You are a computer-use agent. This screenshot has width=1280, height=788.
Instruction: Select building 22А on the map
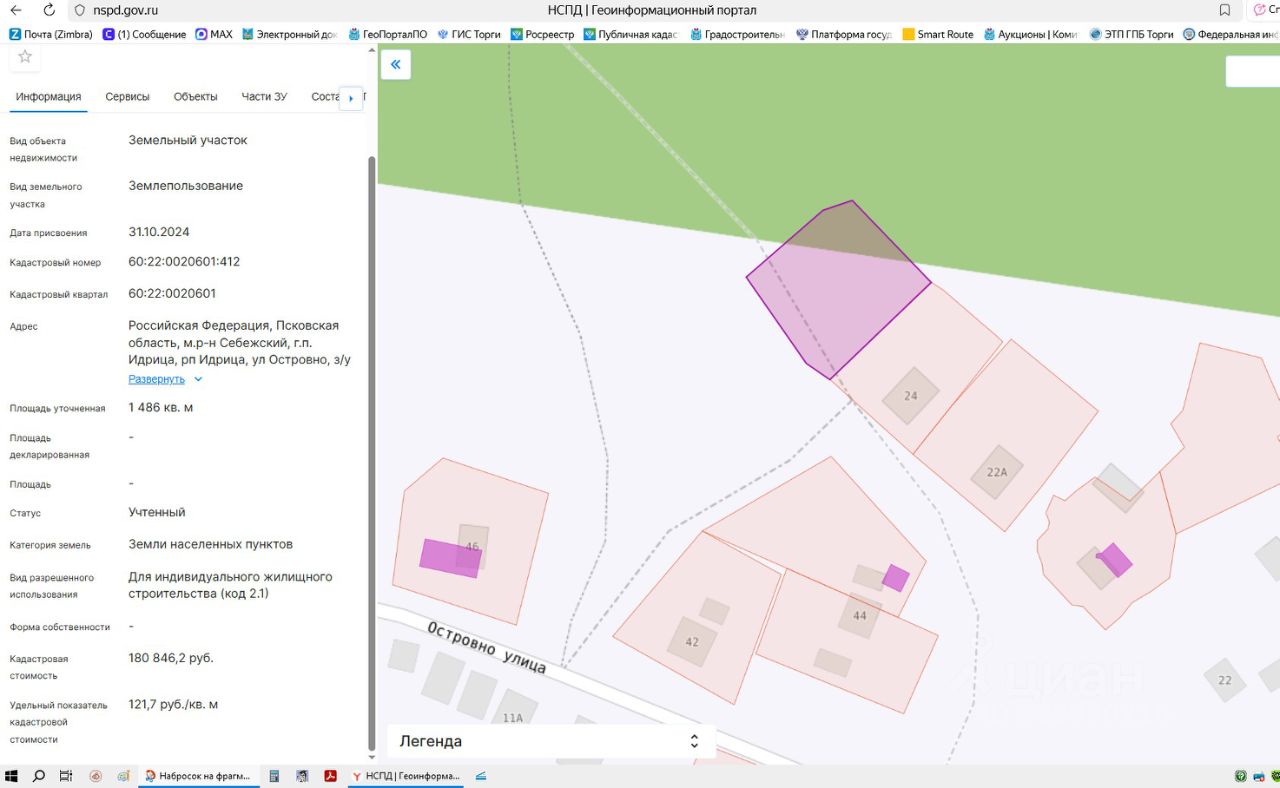click(x=997, y=472)
